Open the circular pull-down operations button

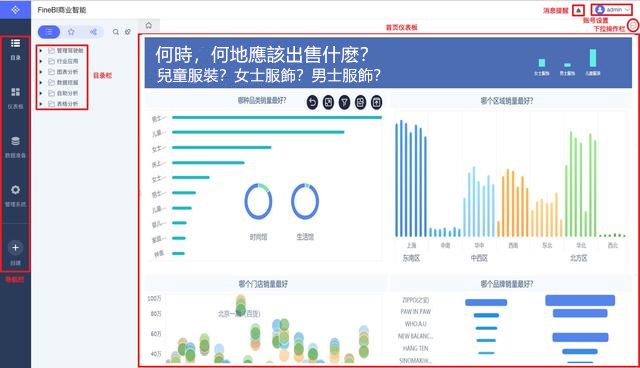(x=633, y=26)
